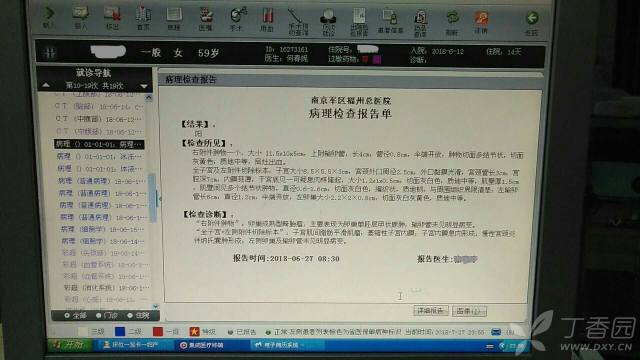Viewport: 640px width, 360px height.
Task: Open the 手术 toolbar icon
Action: (237, 19)
